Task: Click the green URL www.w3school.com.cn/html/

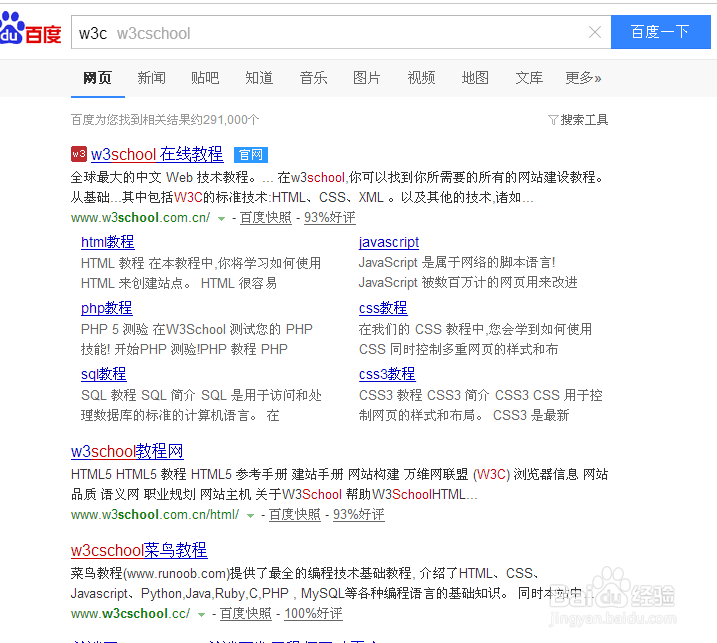Action: coord(155,515)
